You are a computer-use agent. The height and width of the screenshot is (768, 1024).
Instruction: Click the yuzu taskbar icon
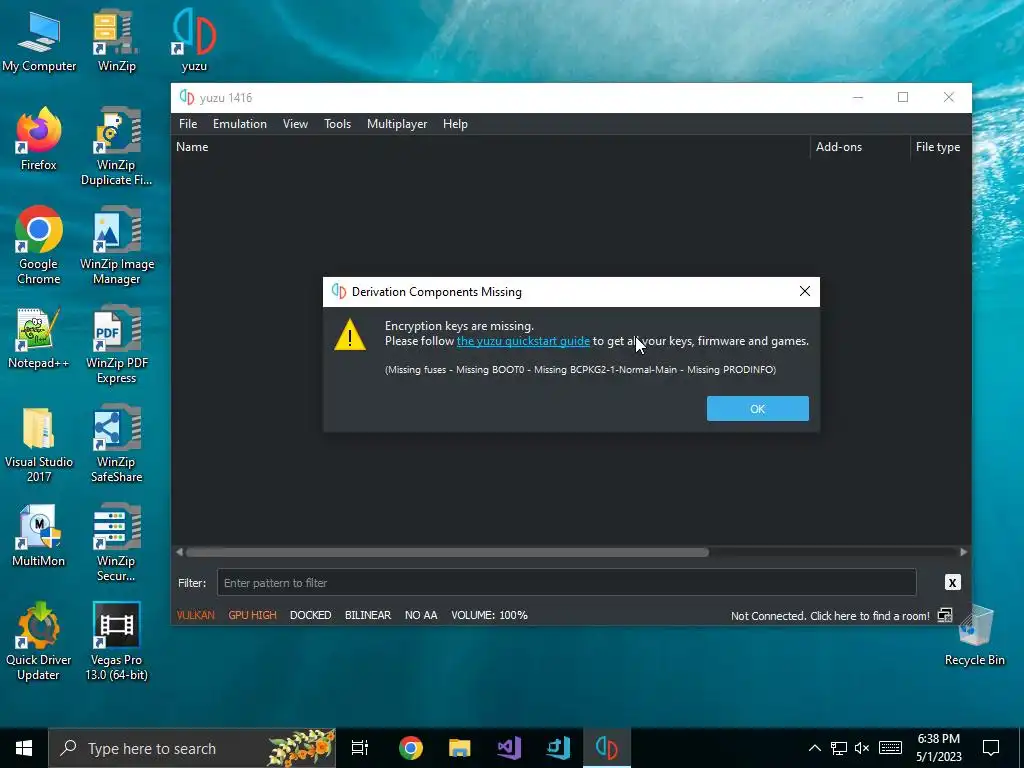tap(607, 748)
